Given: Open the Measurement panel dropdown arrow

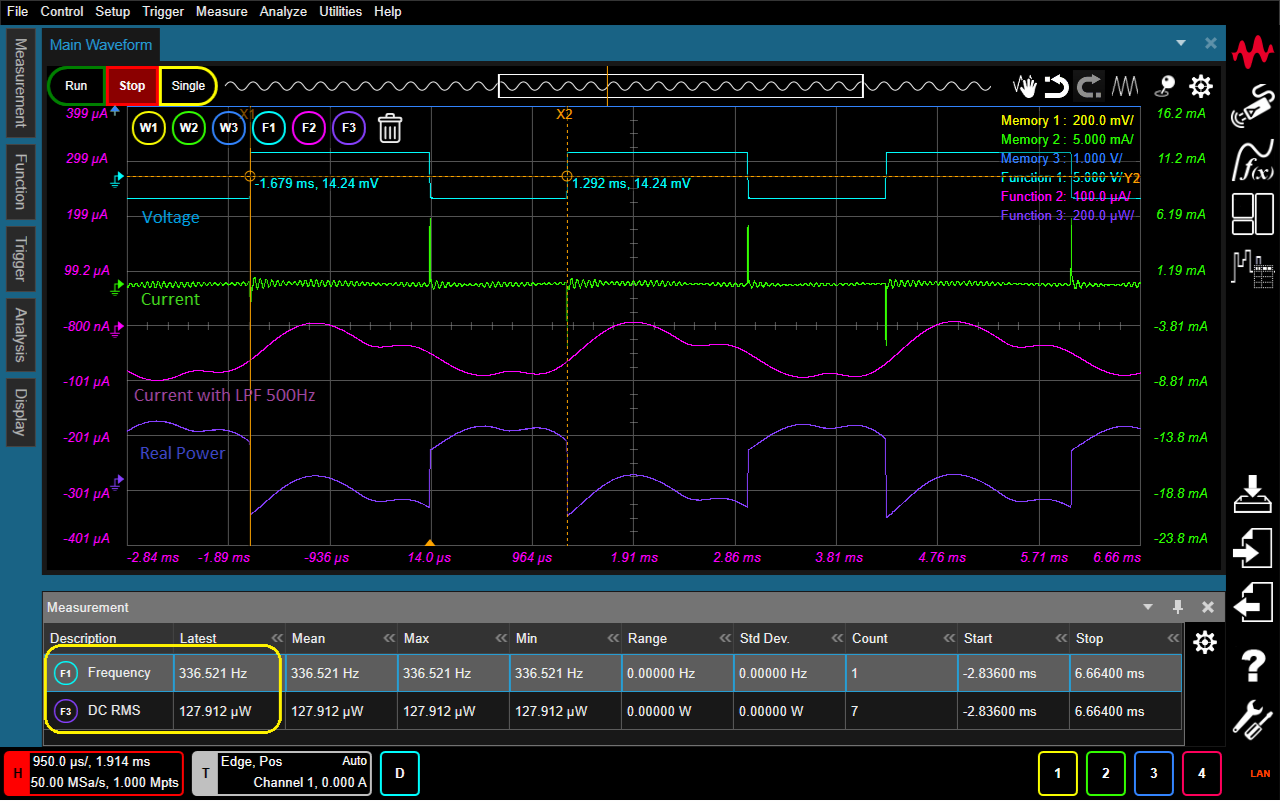Looking at the screenshot, I should [x=1148, y=607].
